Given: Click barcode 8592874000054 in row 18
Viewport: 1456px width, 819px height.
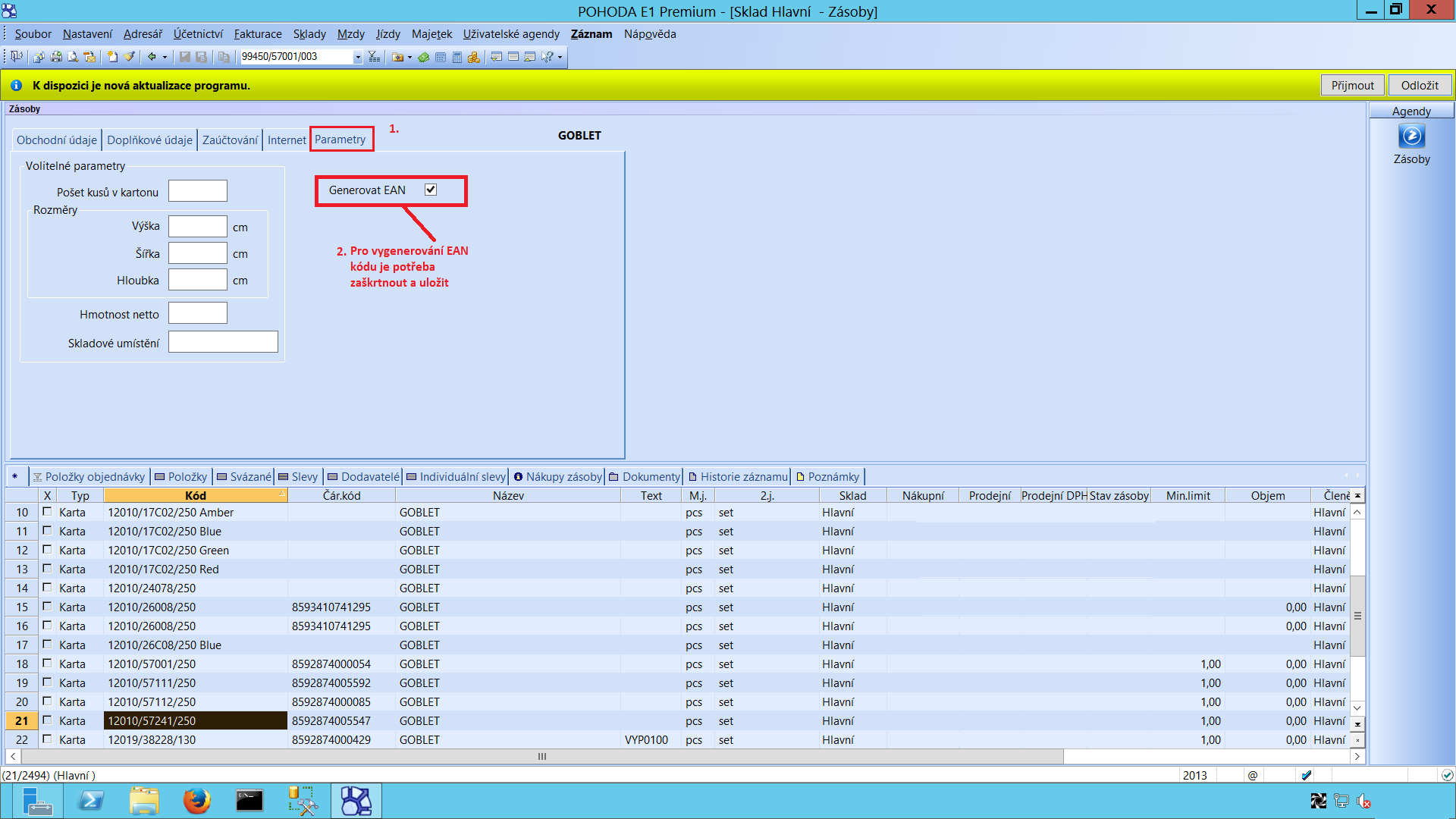Looking at the screenshot, I should point(331,664).
